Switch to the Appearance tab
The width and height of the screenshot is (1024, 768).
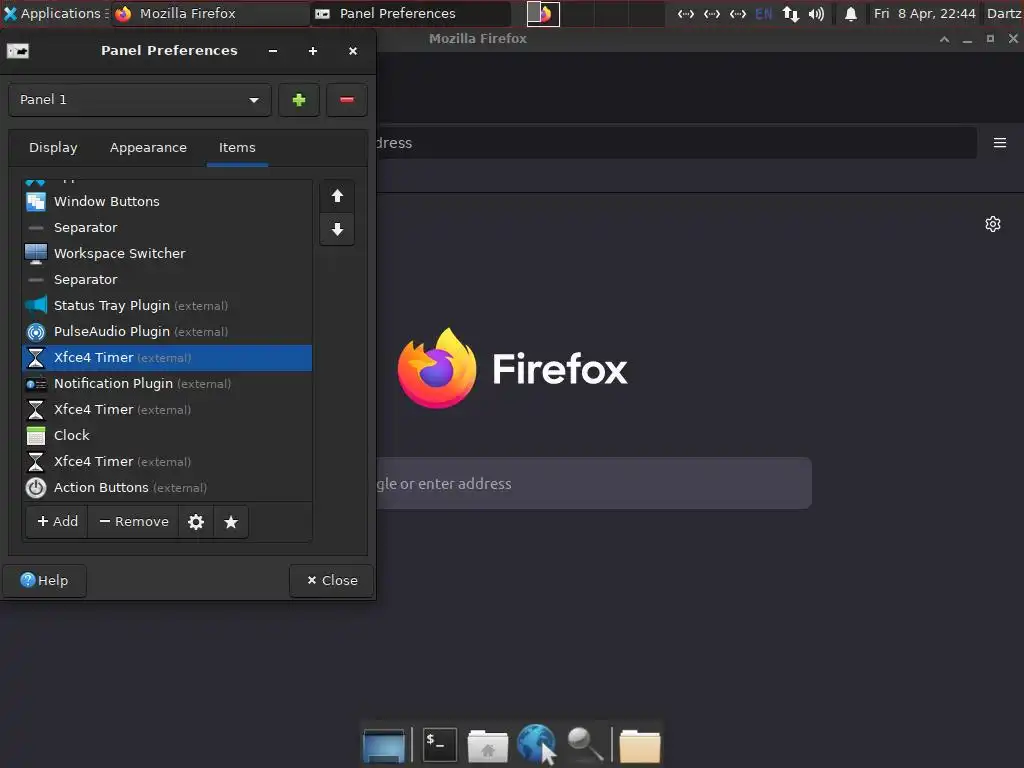(x=148, y=148)
